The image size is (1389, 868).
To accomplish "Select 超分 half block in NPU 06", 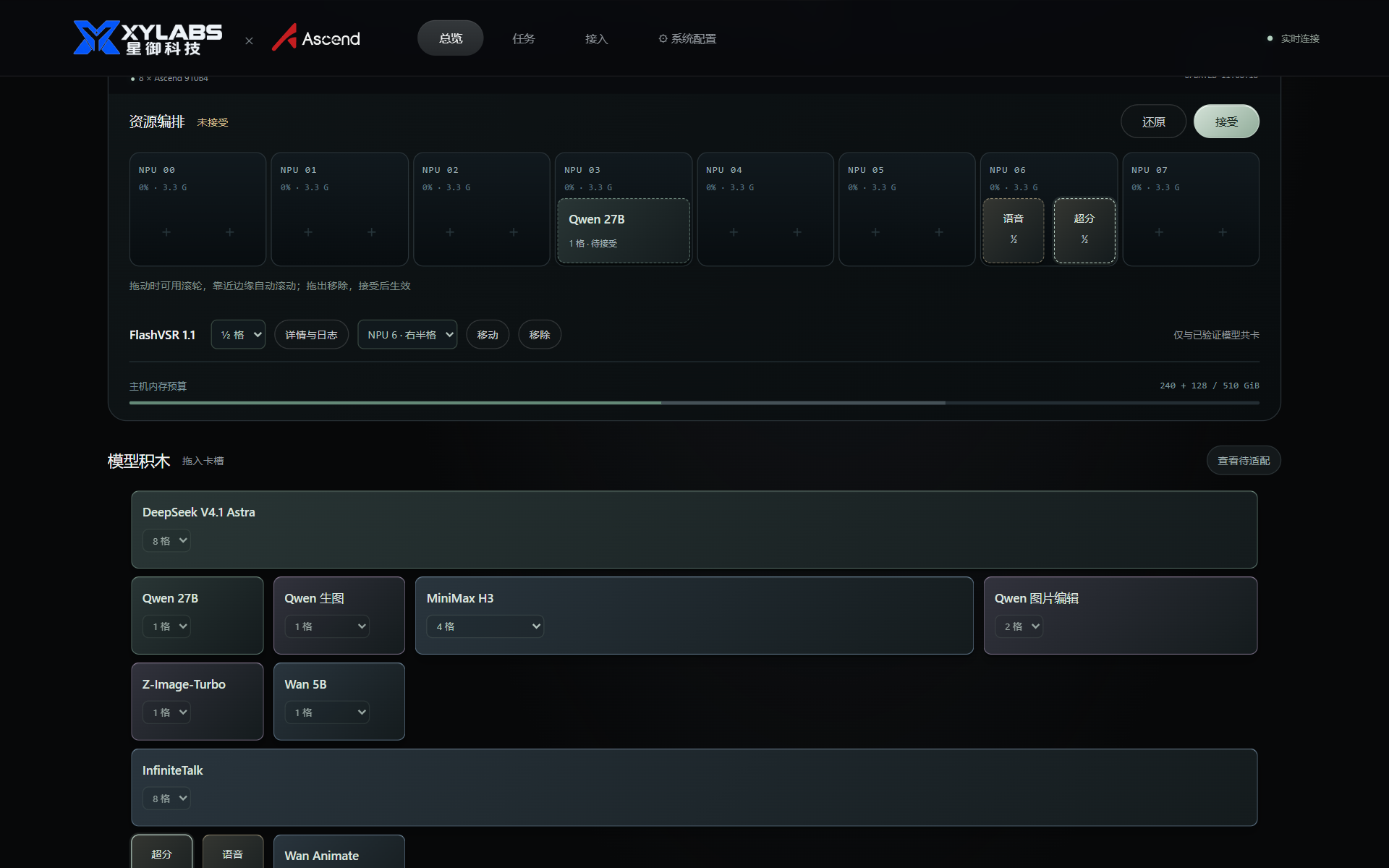I will 1084,231.
